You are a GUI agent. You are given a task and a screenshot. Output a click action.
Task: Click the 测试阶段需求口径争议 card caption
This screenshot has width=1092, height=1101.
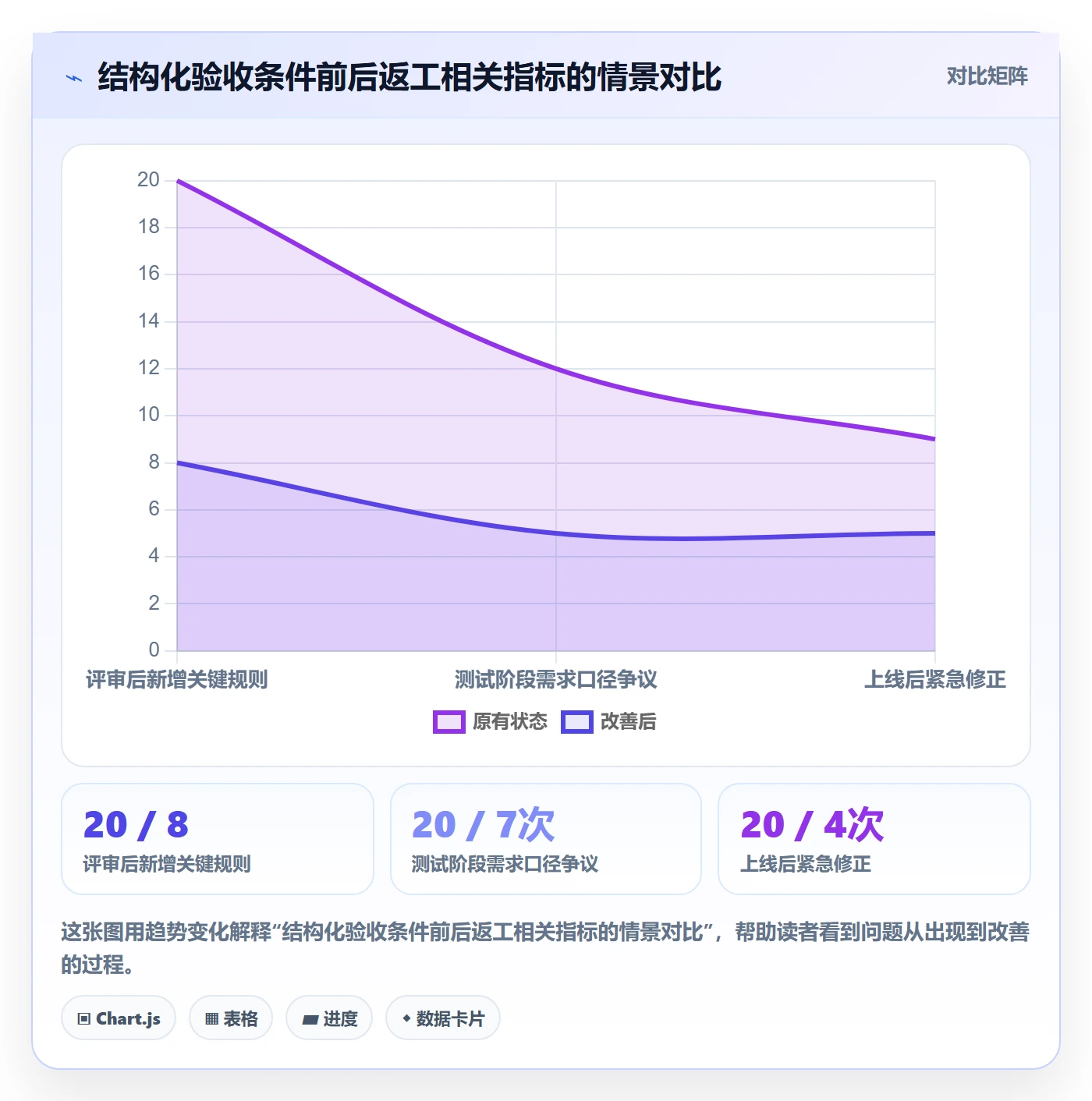click(505, 864)
